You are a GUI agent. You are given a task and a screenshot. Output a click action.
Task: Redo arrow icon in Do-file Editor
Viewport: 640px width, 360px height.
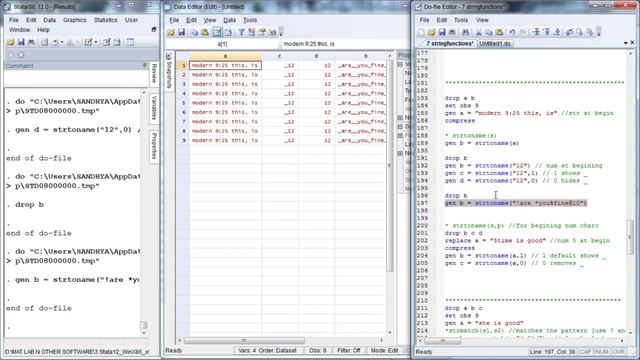[x=523, y=32]
